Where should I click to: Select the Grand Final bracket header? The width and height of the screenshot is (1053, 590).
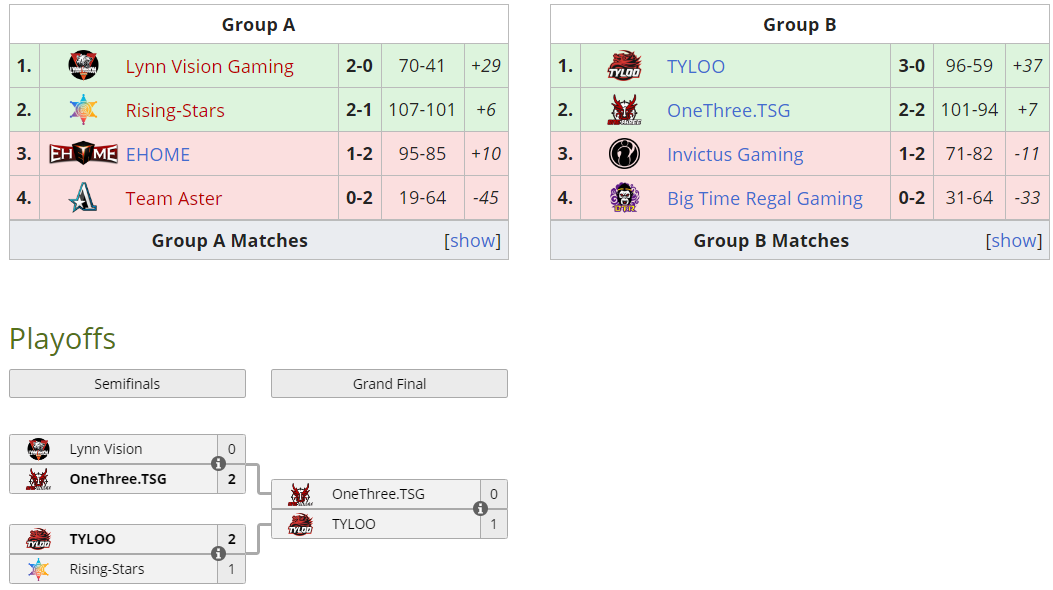point(390,383)
